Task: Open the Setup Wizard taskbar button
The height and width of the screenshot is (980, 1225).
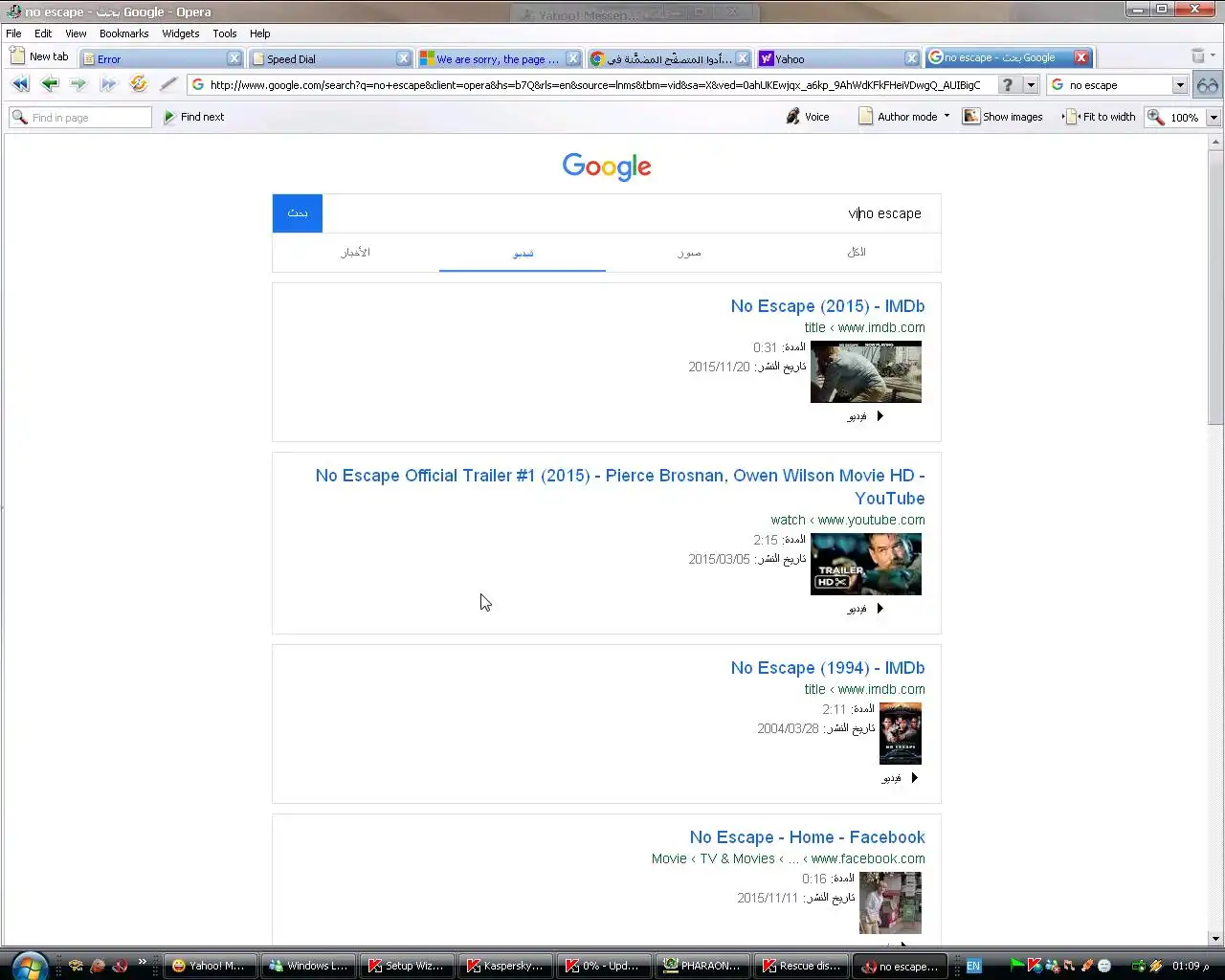Action: [406, 966]
